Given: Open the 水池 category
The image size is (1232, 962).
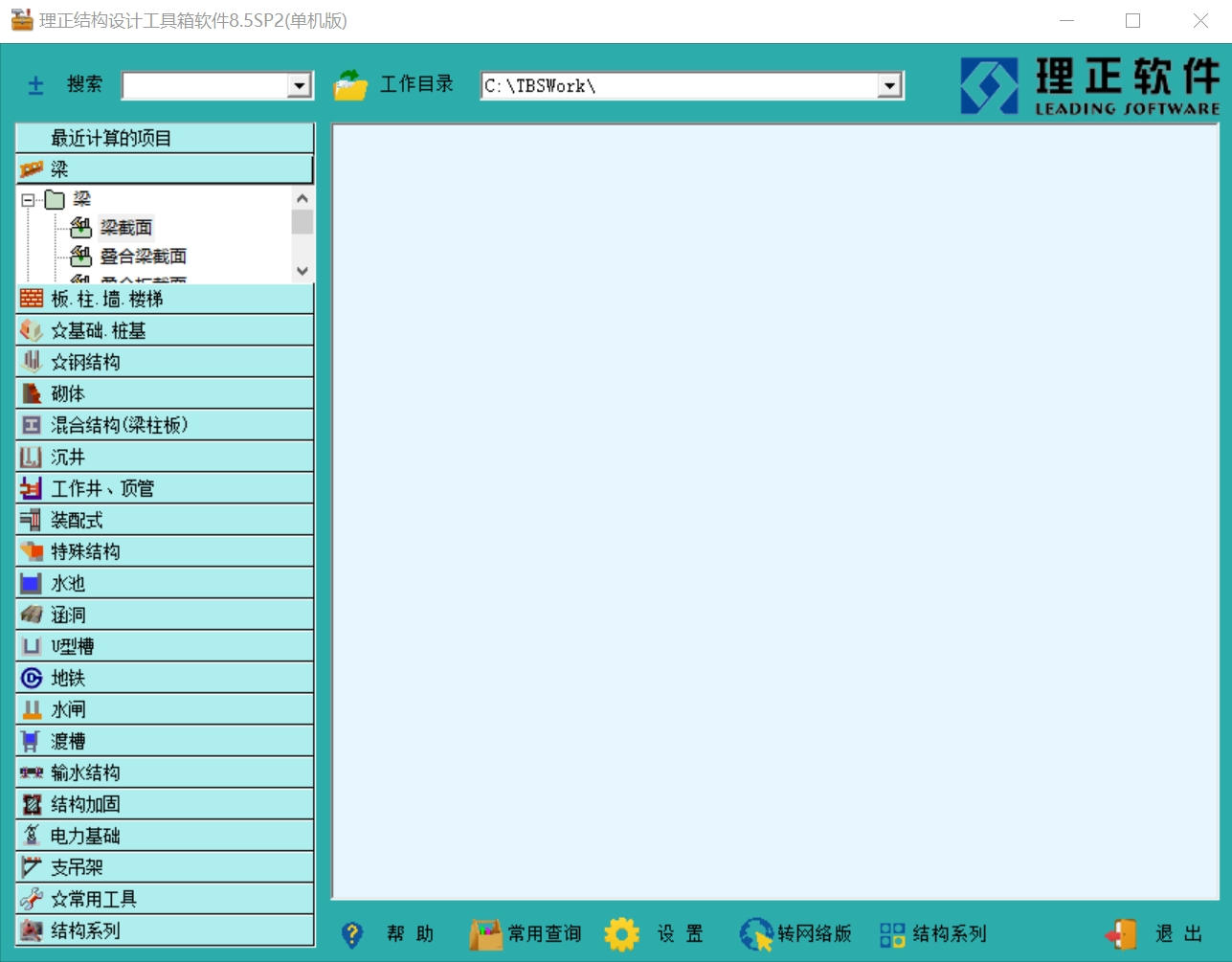Looking at the screenshot, I should coord(165,583).
